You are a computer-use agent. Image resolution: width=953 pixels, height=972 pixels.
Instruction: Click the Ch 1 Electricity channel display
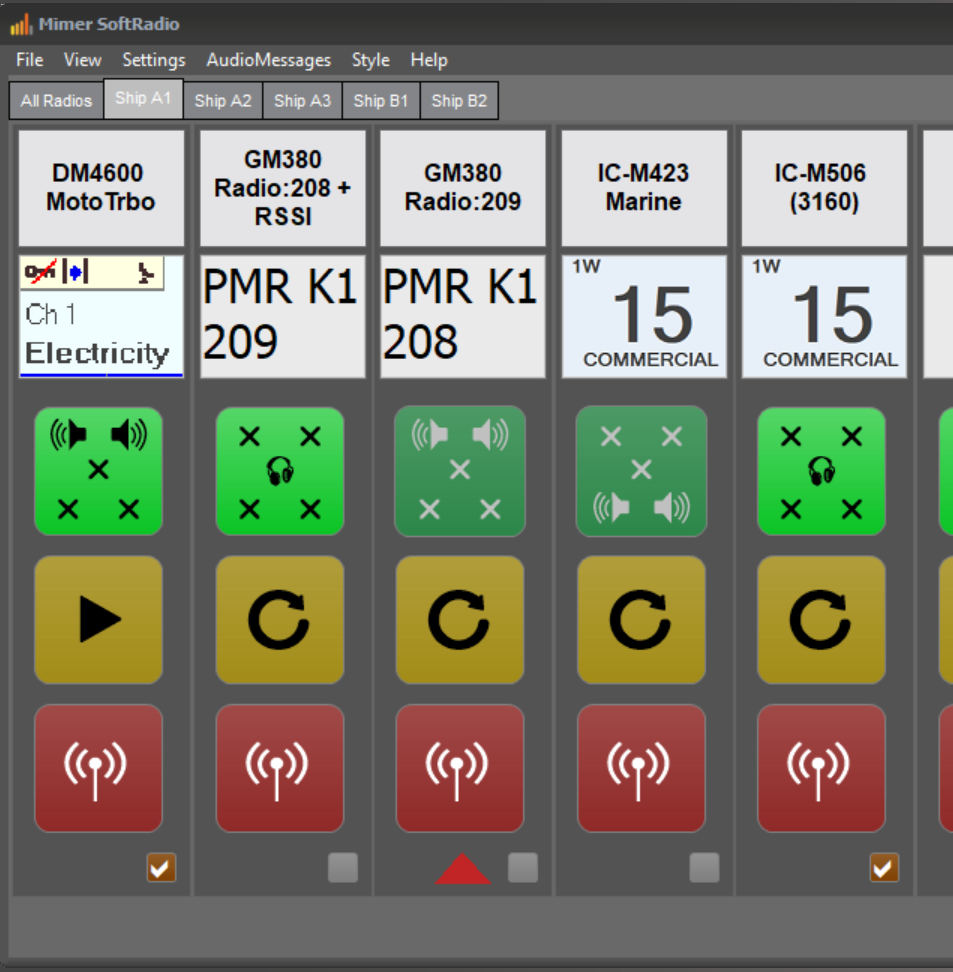tap(101, 317)
